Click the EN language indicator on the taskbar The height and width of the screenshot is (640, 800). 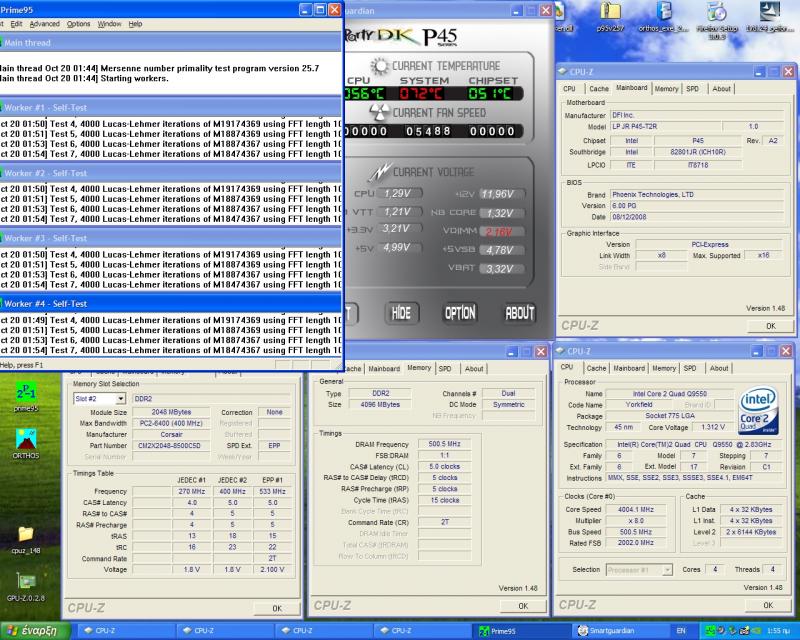coord(681,631)
